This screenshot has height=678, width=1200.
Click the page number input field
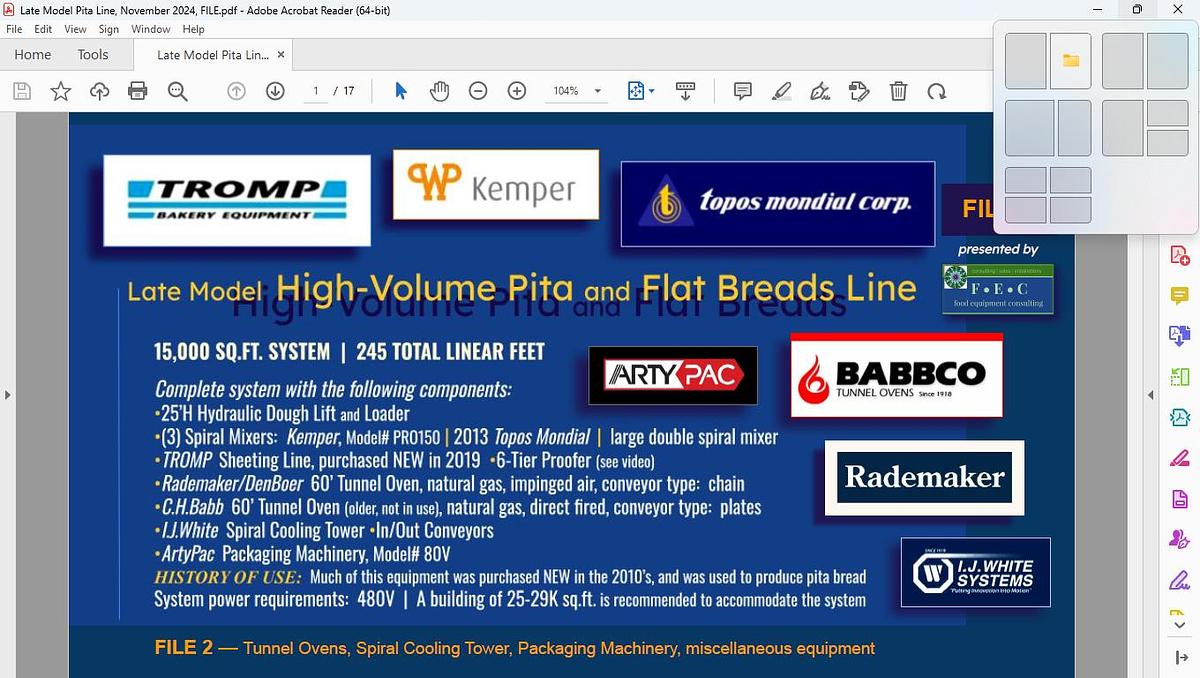[x=316, y=91]
